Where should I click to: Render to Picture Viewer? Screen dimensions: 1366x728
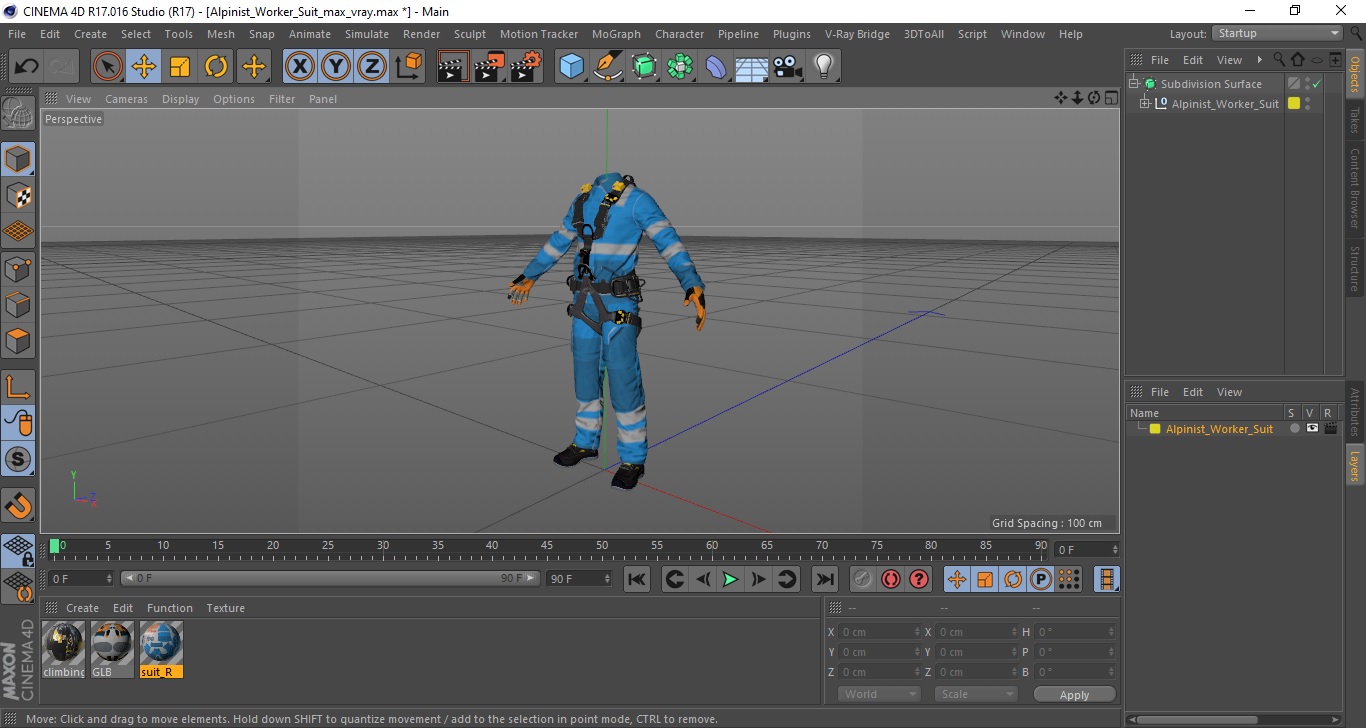point(489,67)
